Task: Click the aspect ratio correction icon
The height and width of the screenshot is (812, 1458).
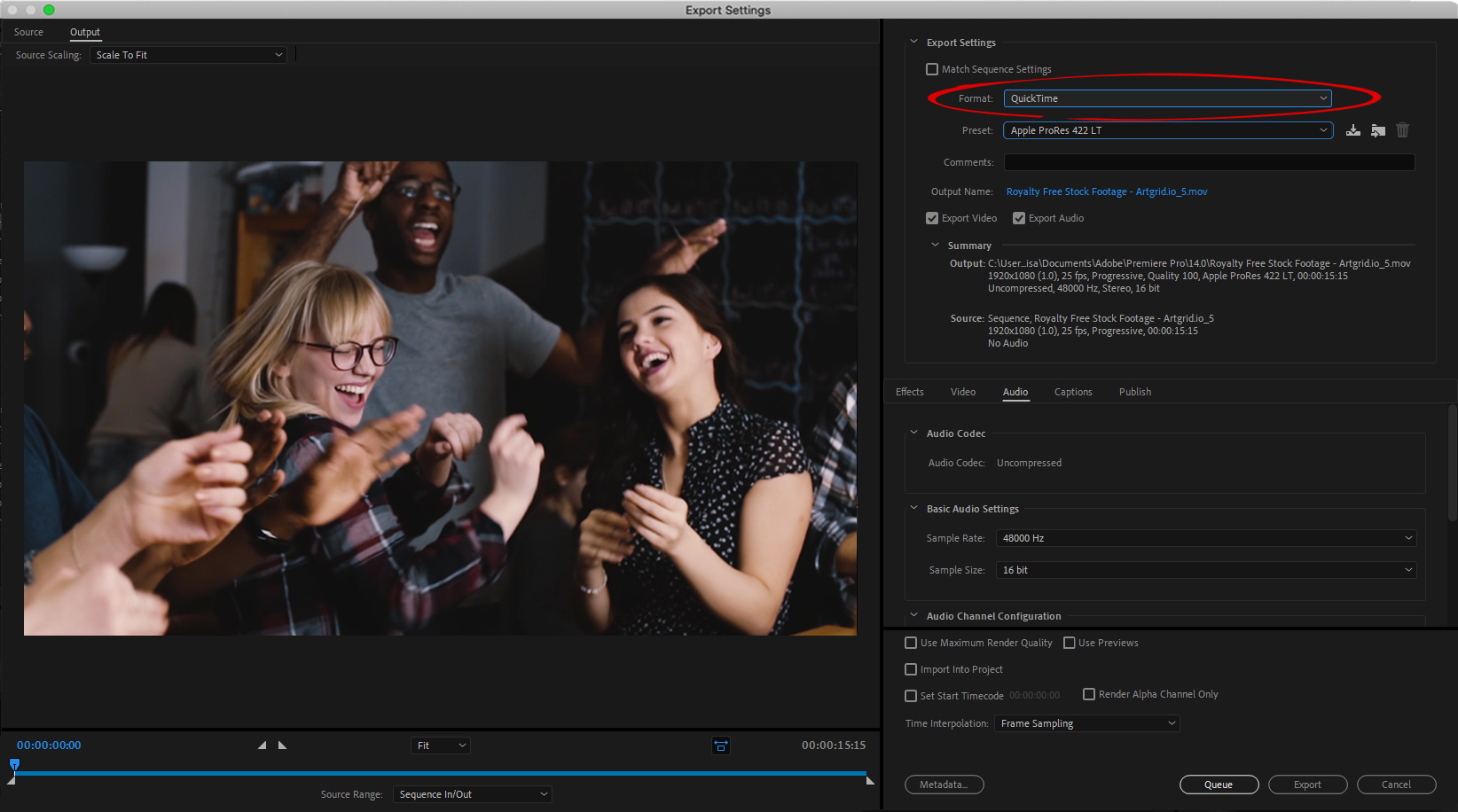Action: [x=721, y=746]
